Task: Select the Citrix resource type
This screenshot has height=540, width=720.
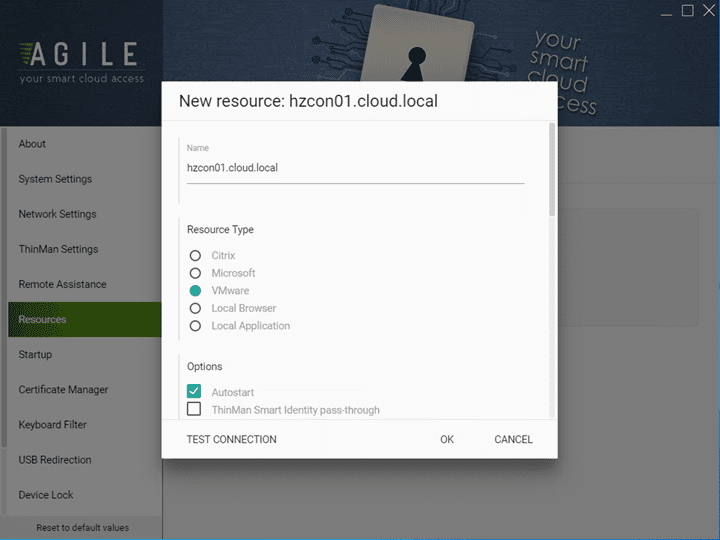Action: point(195,255)
